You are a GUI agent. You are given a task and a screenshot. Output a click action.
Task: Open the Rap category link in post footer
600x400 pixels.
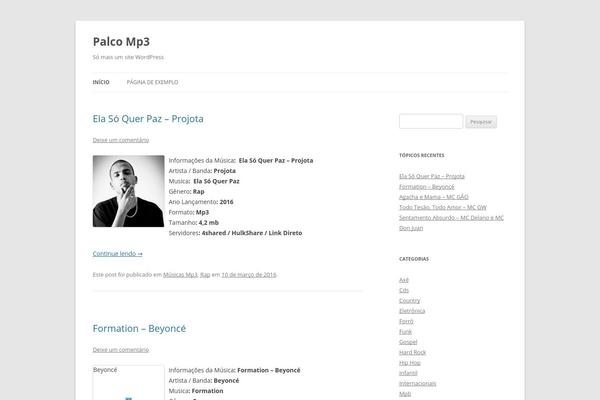tap(205, 274)
